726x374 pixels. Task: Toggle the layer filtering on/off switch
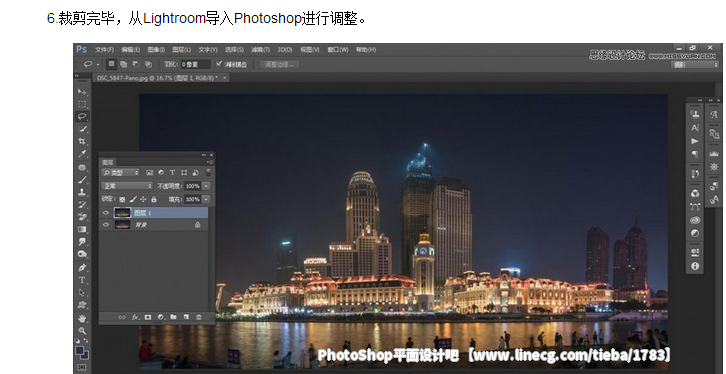click(208, 173)
